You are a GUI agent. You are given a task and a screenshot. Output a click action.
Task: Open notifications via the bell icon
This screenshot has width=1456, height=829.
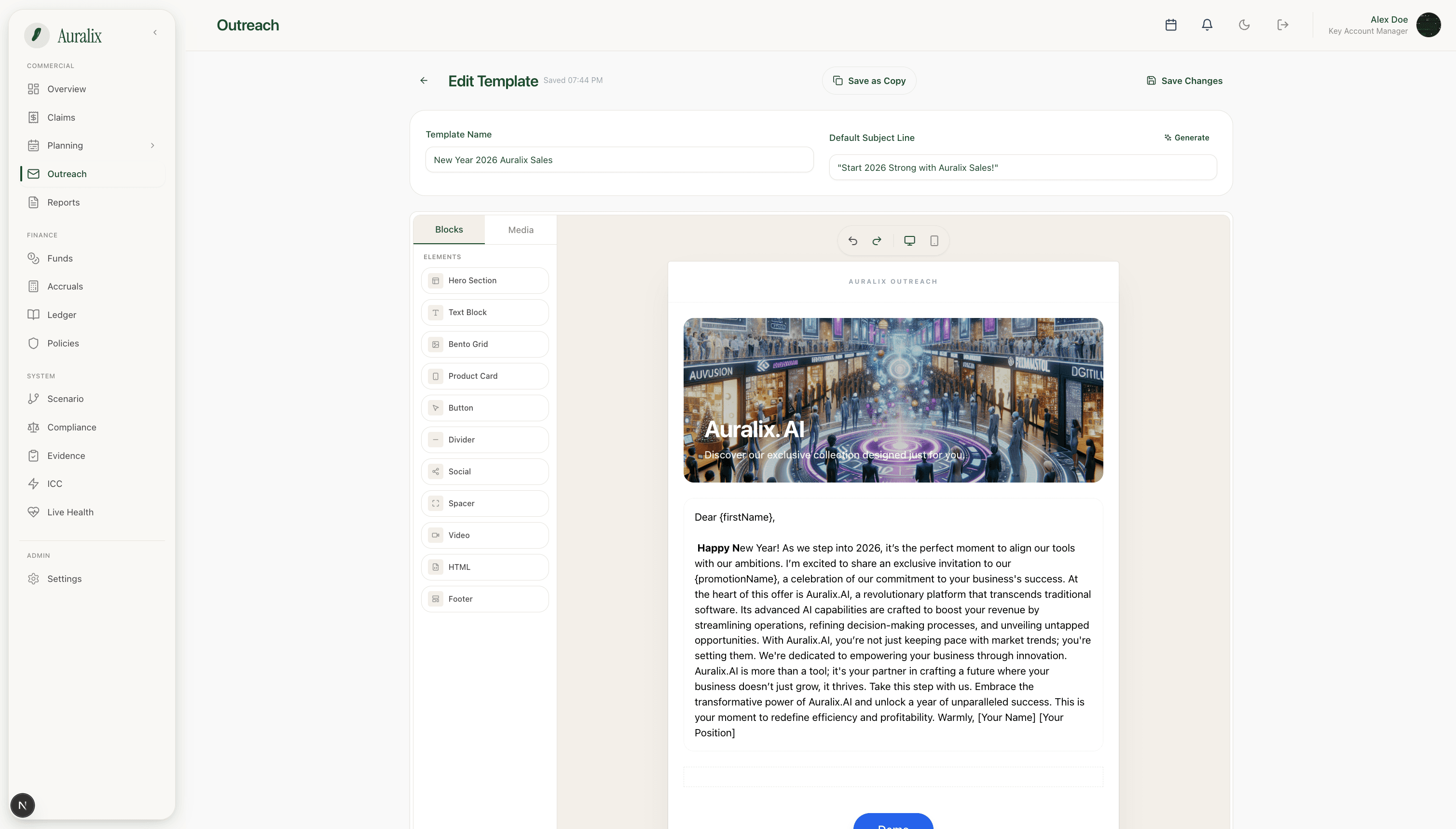(x=1207, y=25)
